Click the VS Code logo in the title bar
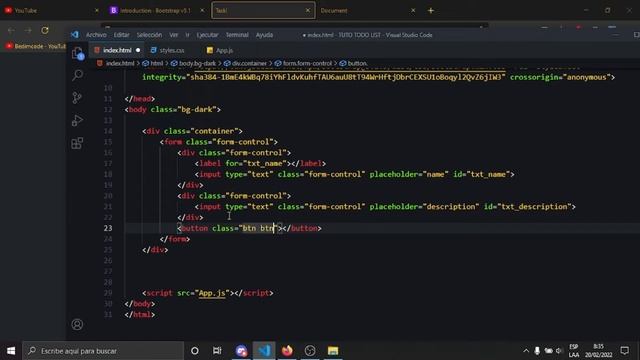The height and width of the screenshot is (360, 640). tap(75, 35)
